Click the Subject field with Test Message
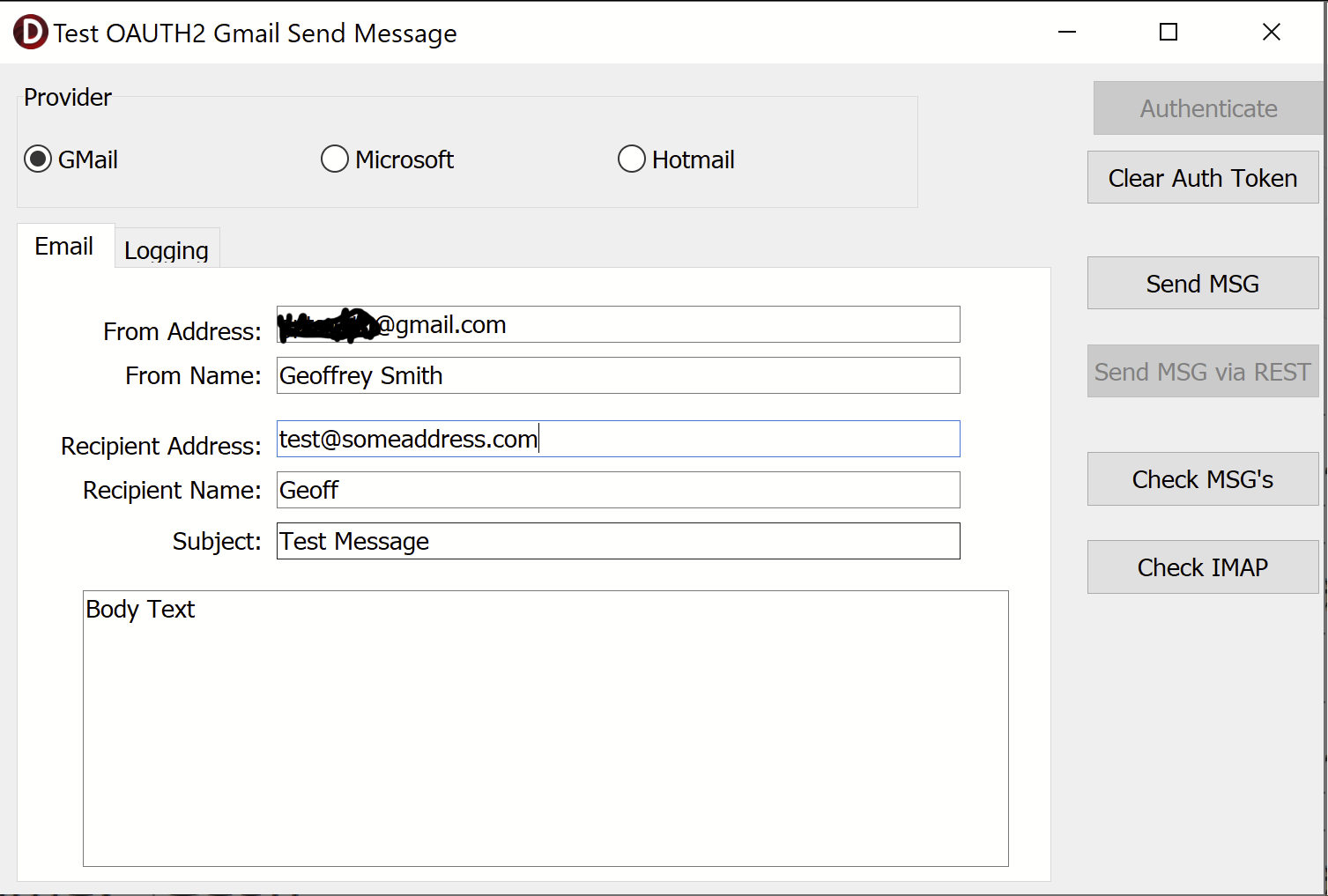1328x896 pixels. pyautogui.click(x=619, y=541)
